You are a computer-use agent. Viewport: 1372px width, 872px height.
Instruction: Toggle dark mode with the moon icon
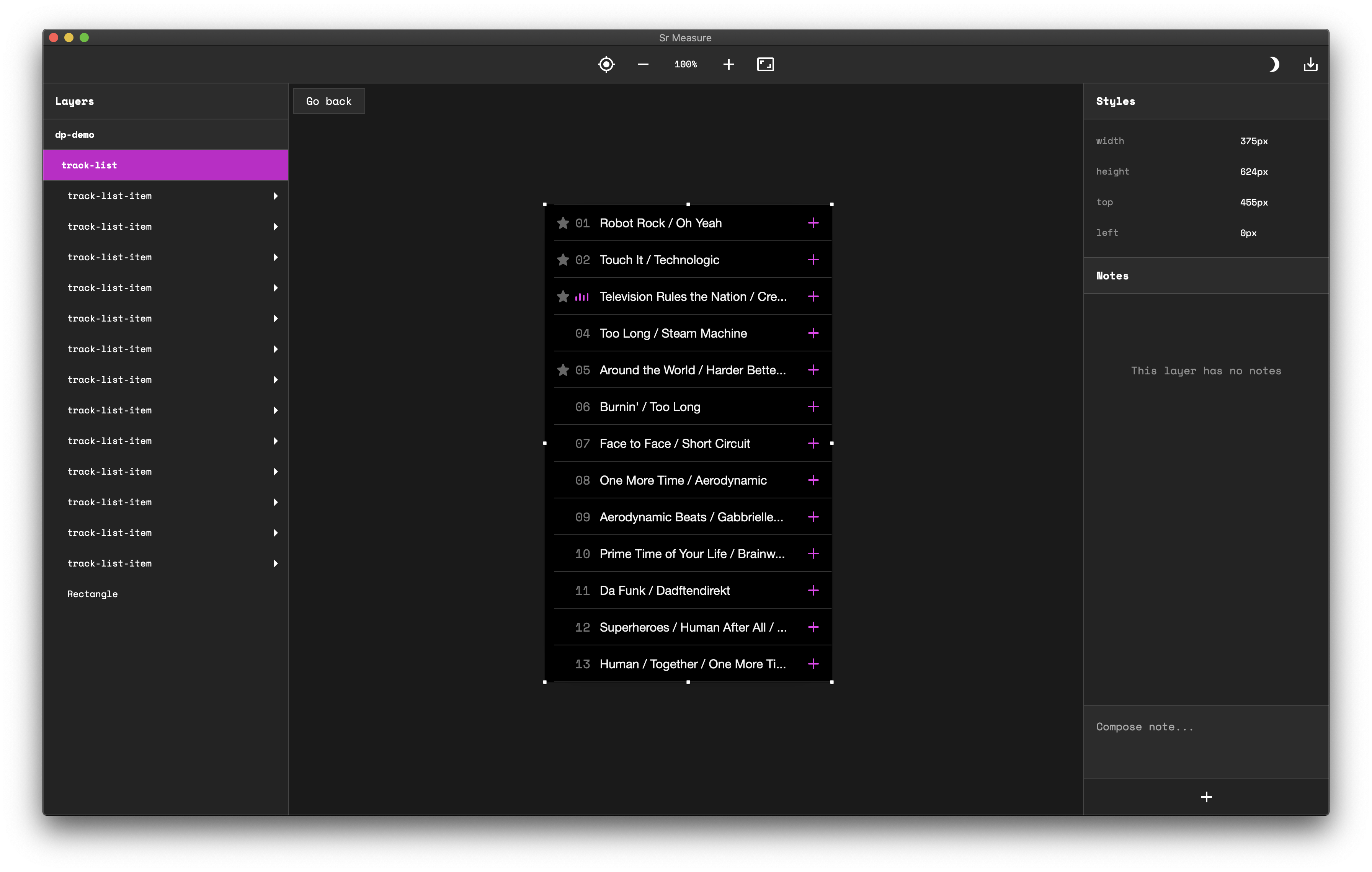pyautogui.click(x=1274, y=64)
